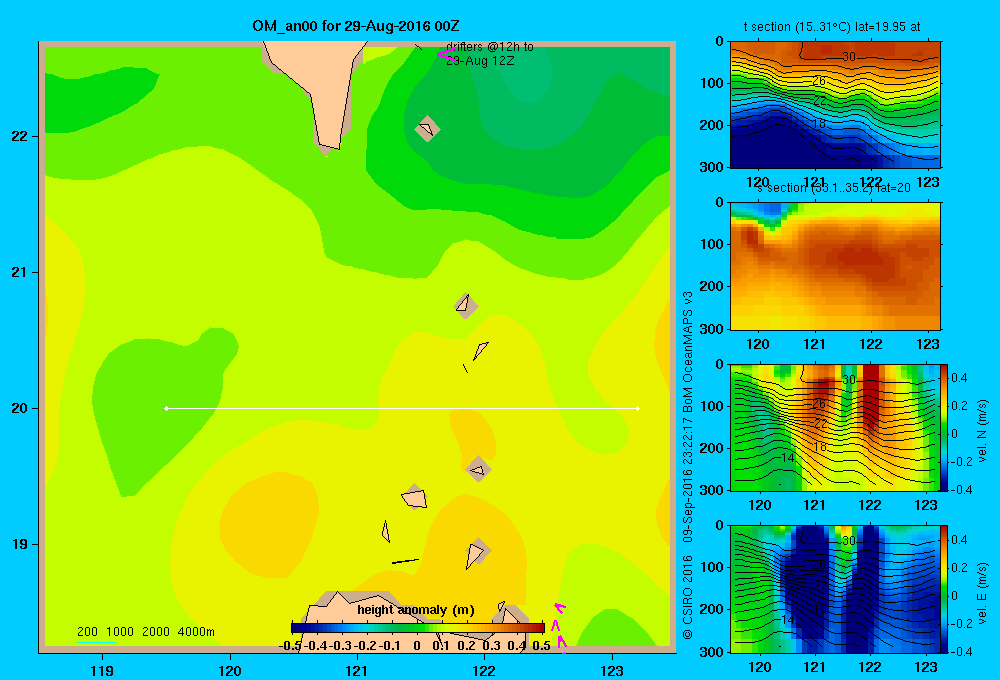Click the vel. N color scale bar

(945, 427)
